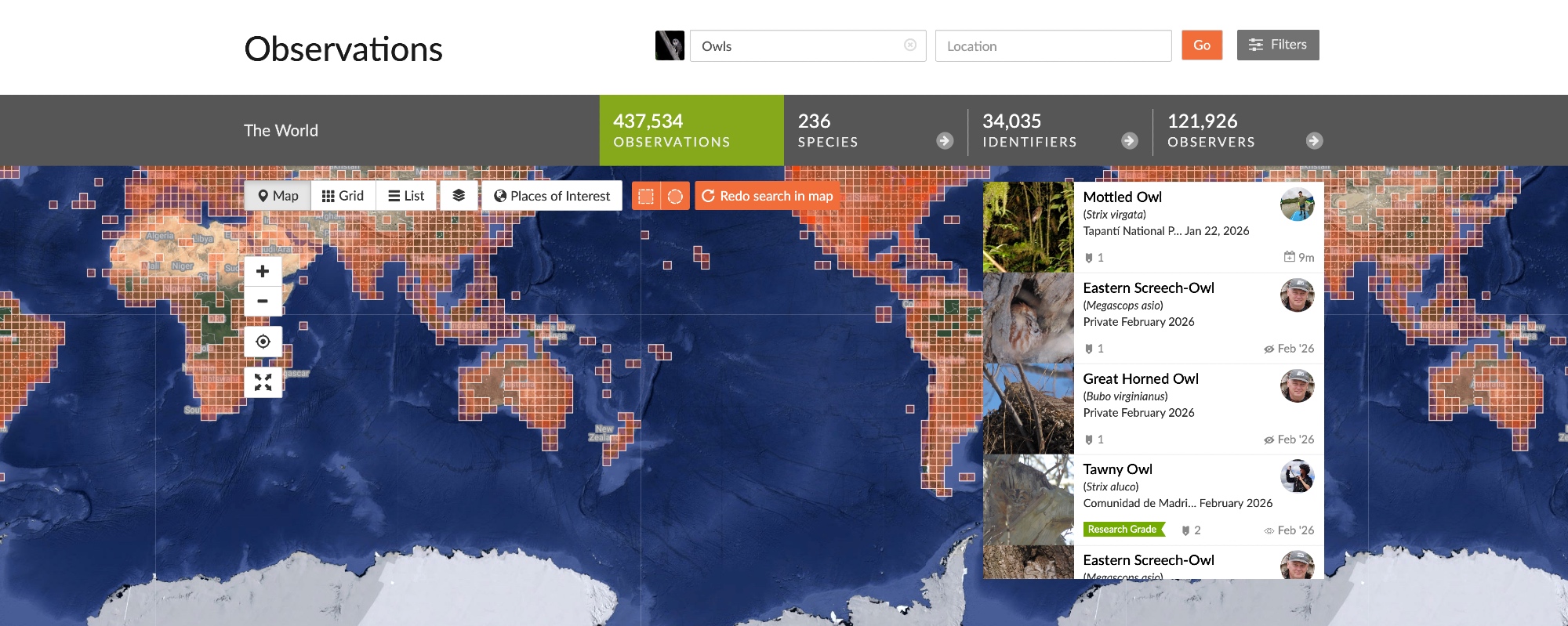Click the find my location target icon
Screen dimensions: 1568x626
tap(263, 342)
